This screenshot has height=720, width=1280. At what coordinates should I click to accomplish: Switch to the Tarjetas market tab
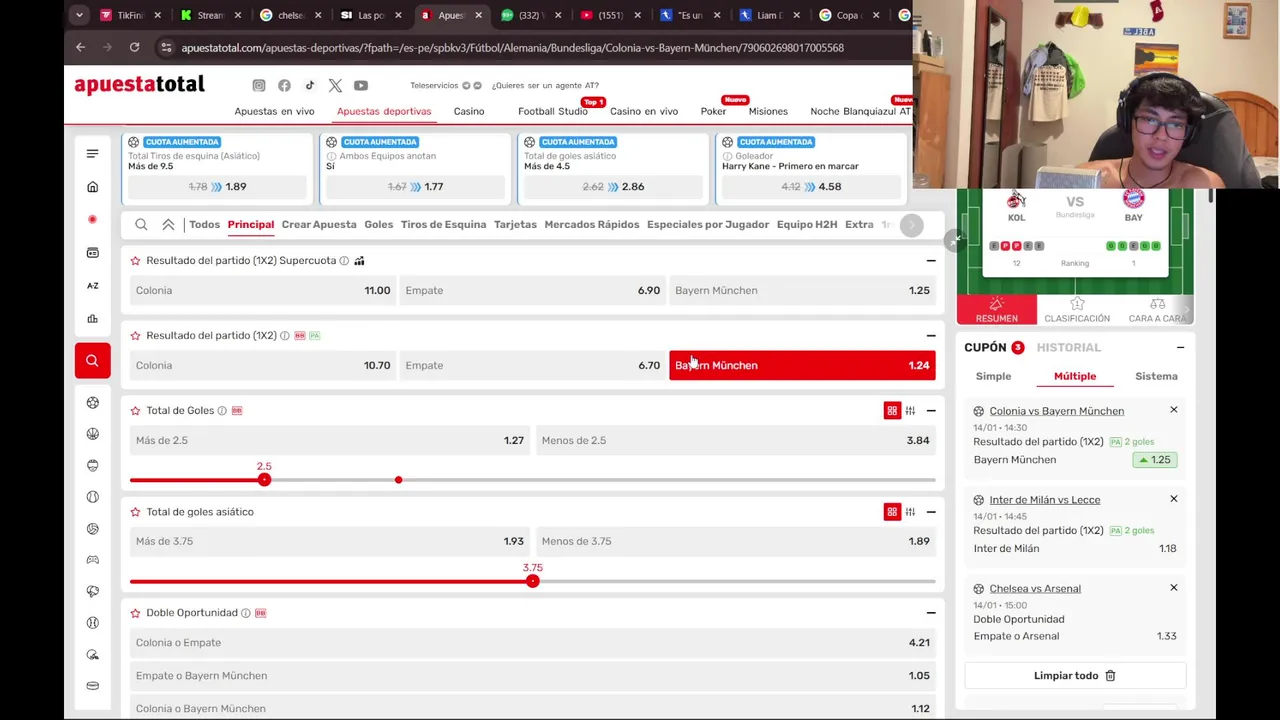pyautogui.click(x=515, y=224)
